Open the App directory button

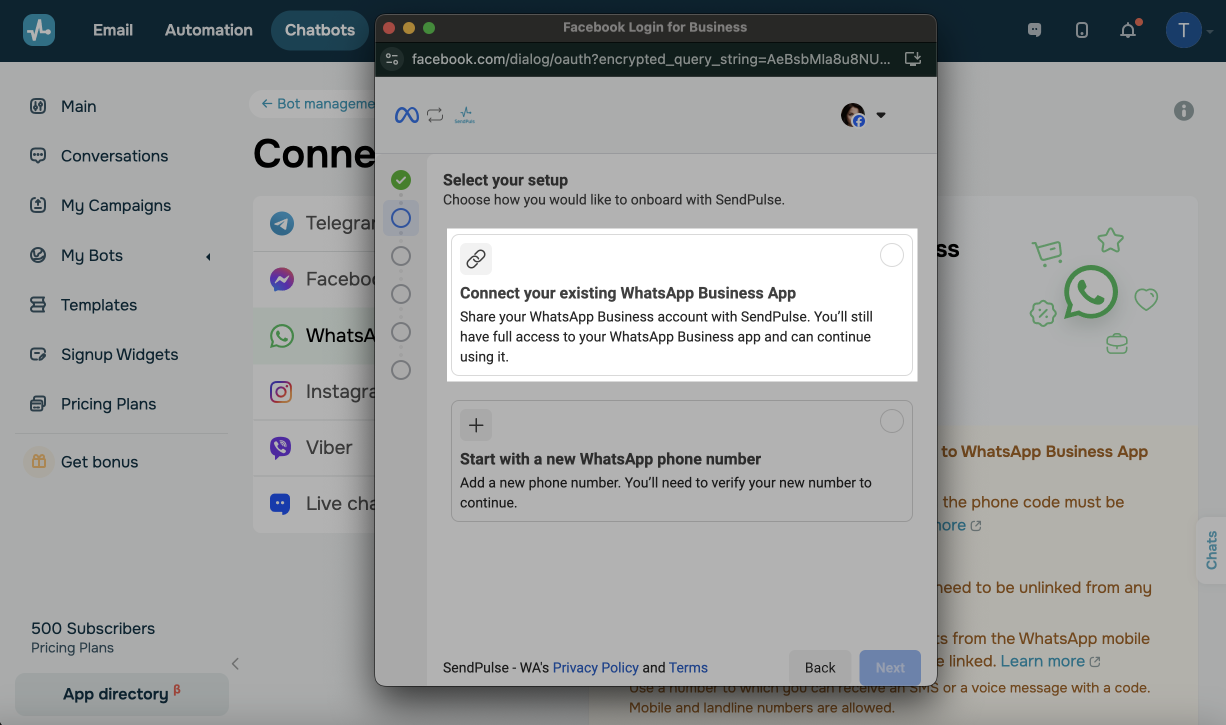pos(122,694)
